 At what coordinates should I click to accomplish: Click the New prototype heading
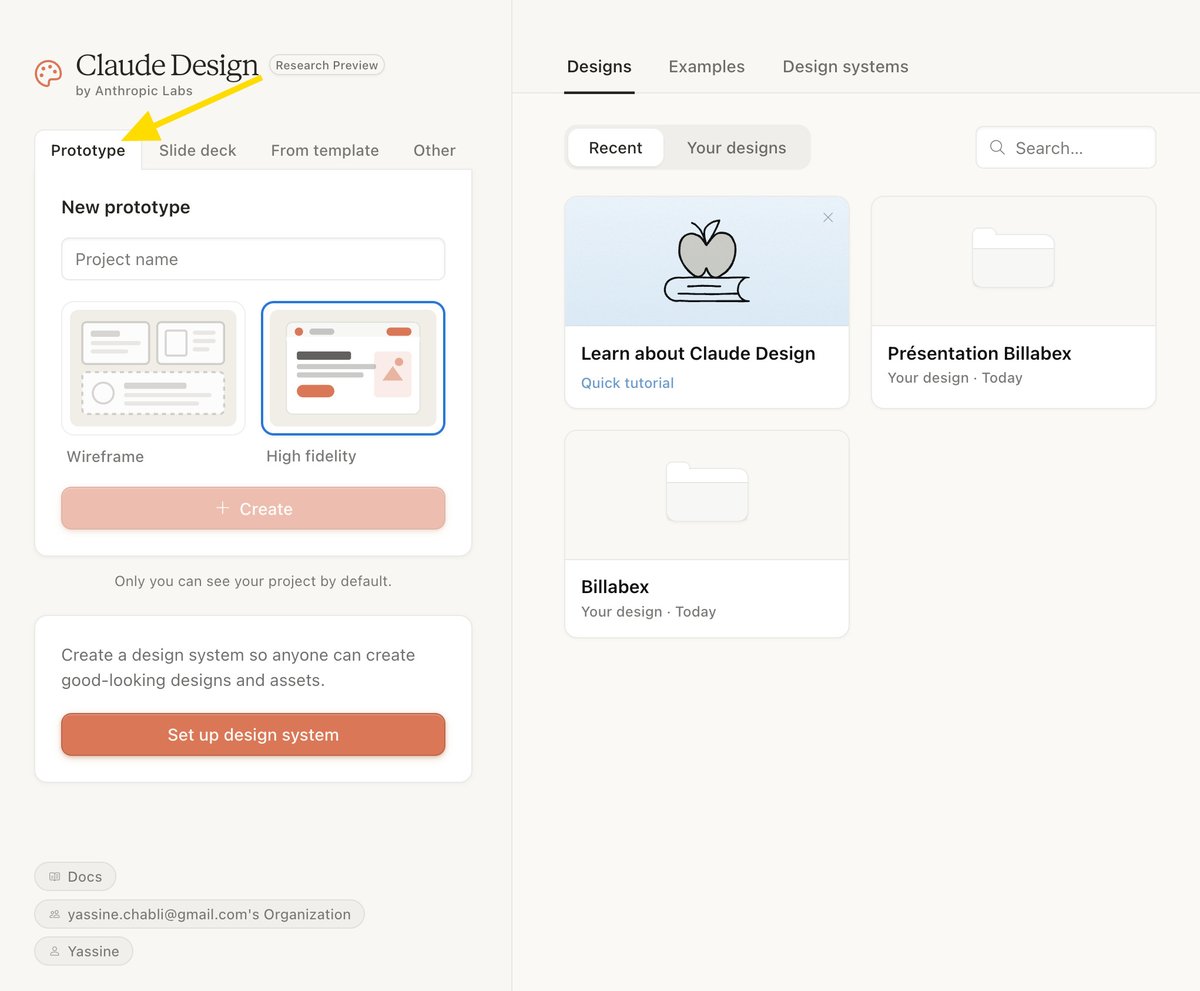(126, 207)
